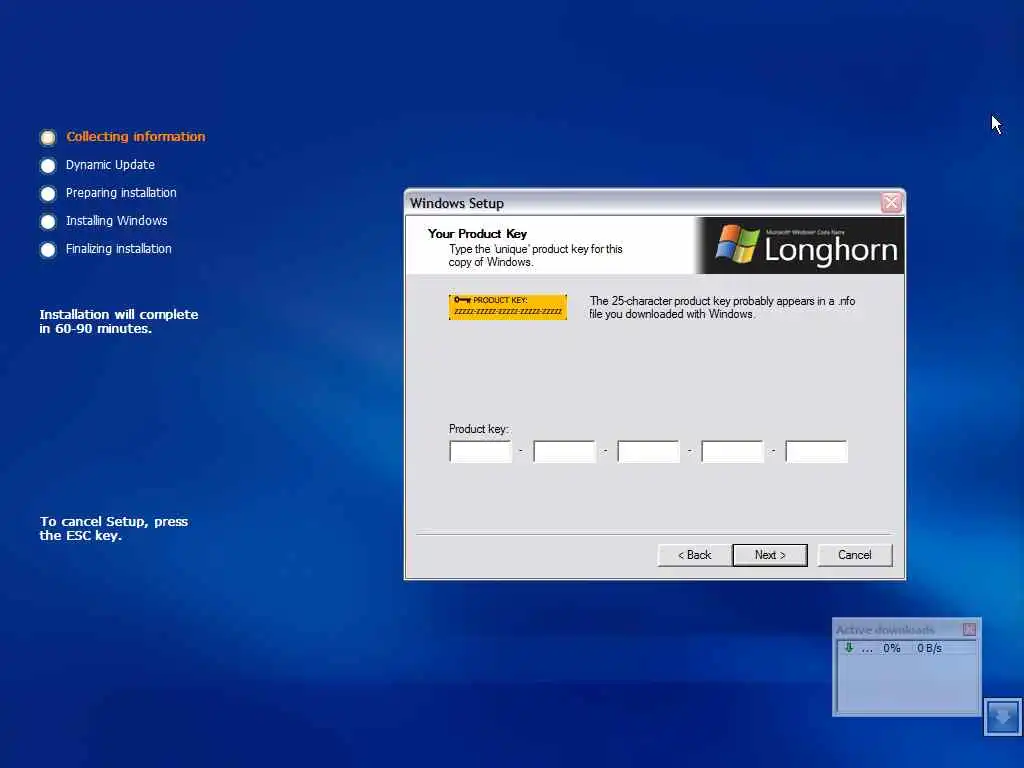Image resolution: width=1024 pixels, height=768 pixels.
Task: Click the Preparing installation step bullet
Action: click(48, 194)
